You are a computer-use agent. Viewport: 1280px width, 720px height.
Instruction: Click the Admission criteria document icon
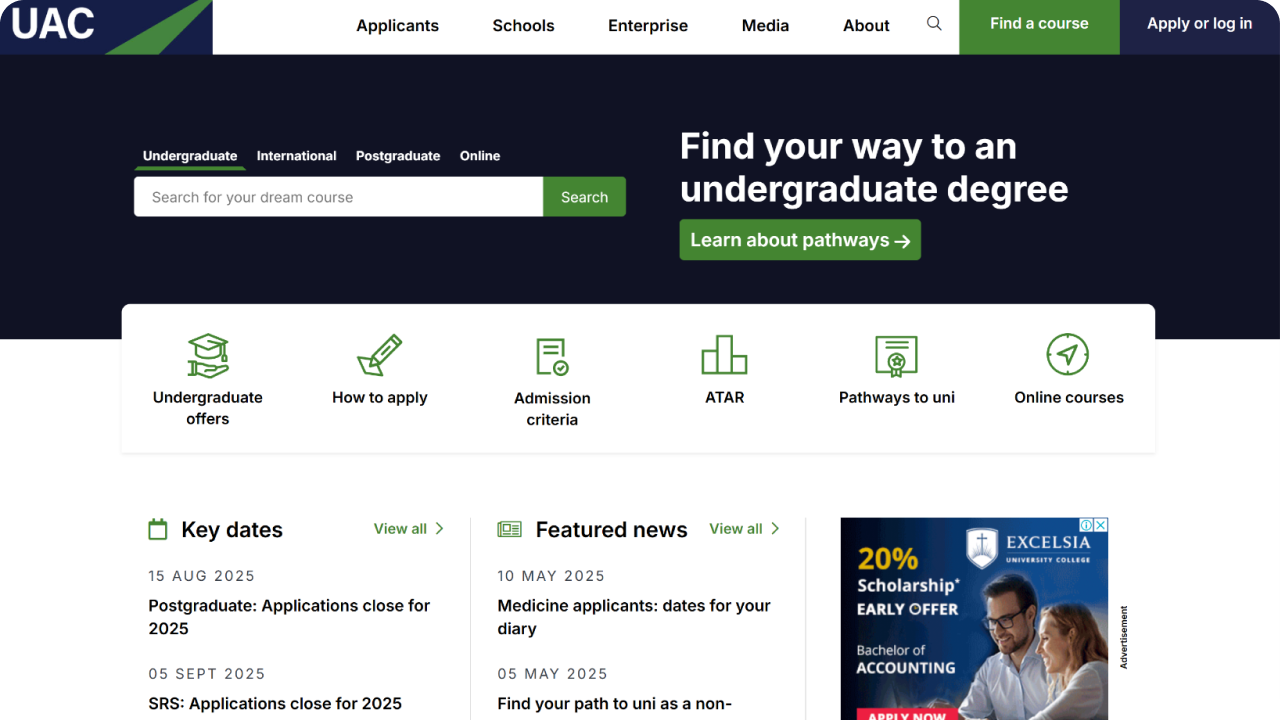click(552, 356)
